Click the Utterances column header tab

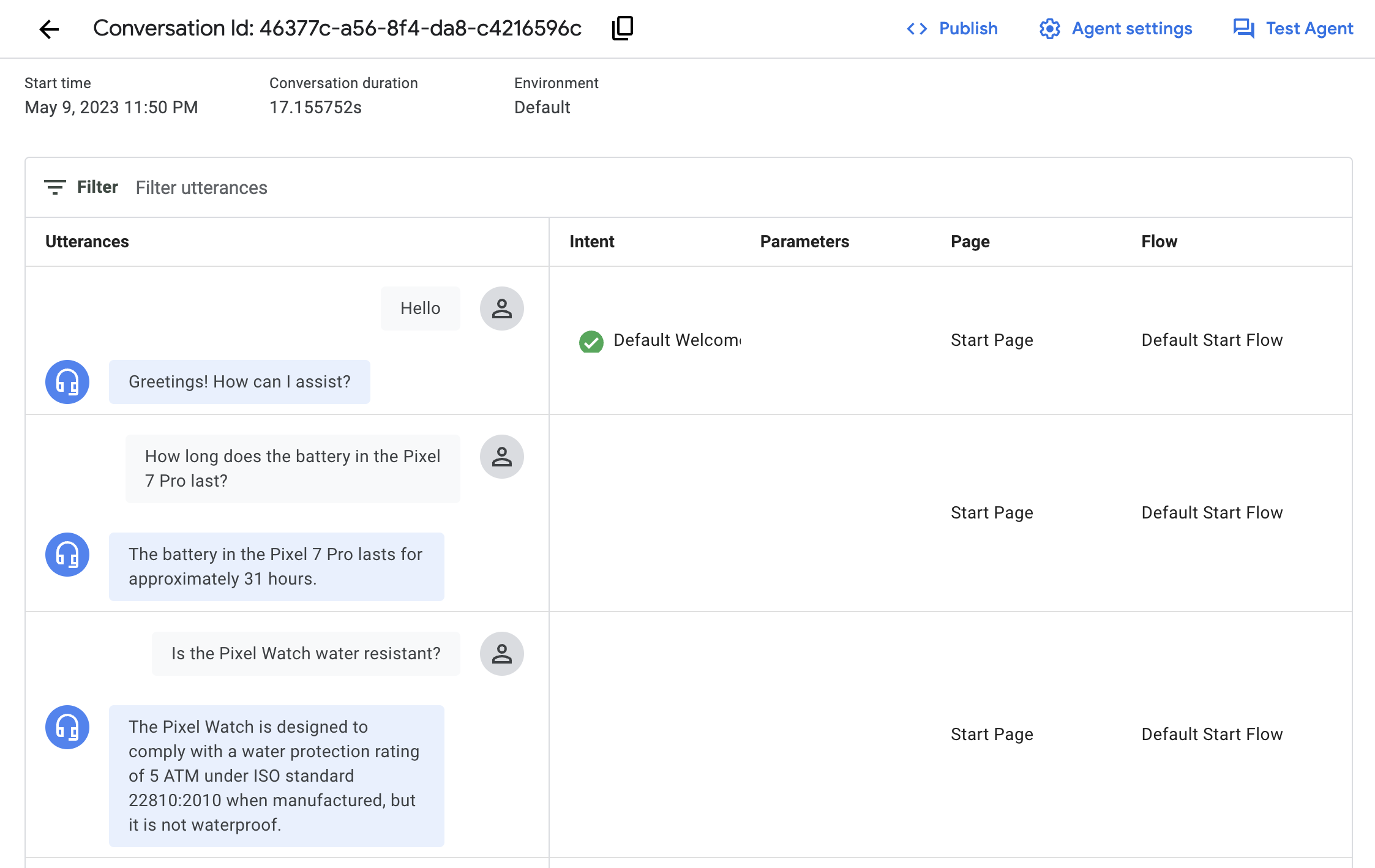(x=87, y=241)
